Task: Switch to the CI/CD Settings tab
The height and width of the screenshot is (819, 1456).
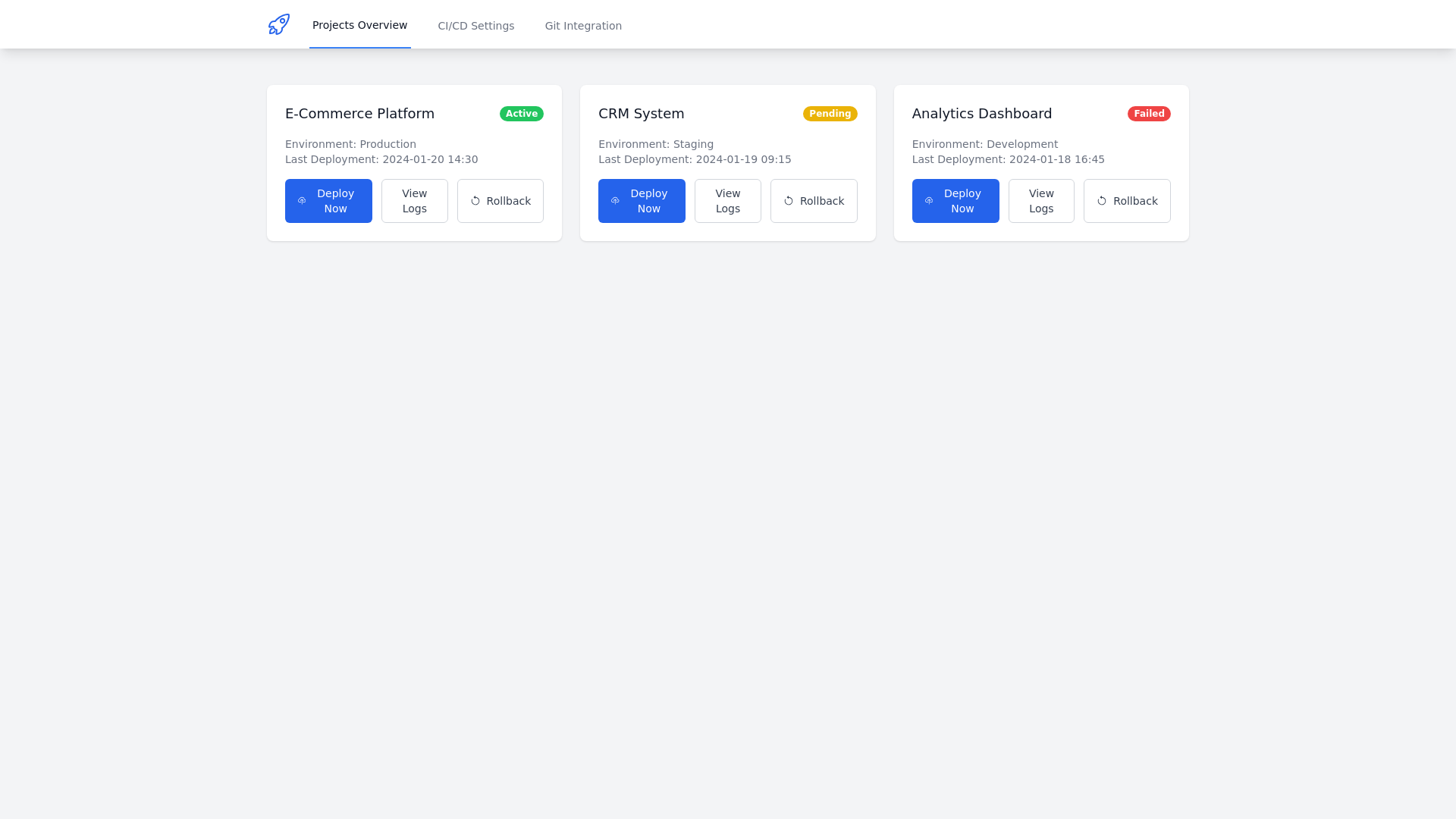Action: tap(475, 25)
